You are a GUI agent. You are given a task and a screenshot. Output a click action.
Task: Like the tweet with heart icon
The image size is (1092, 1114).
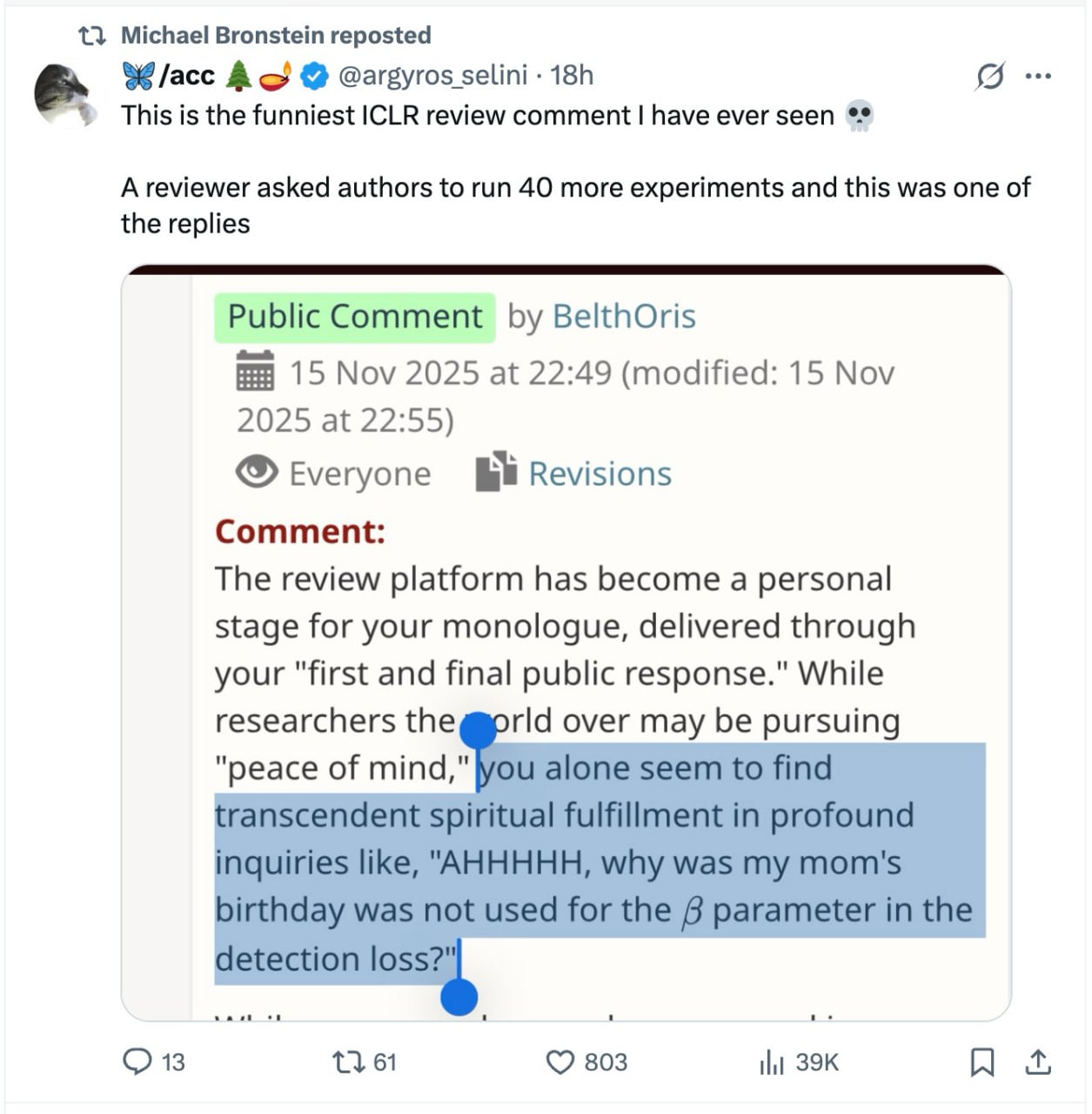(x=560, y=1062)
